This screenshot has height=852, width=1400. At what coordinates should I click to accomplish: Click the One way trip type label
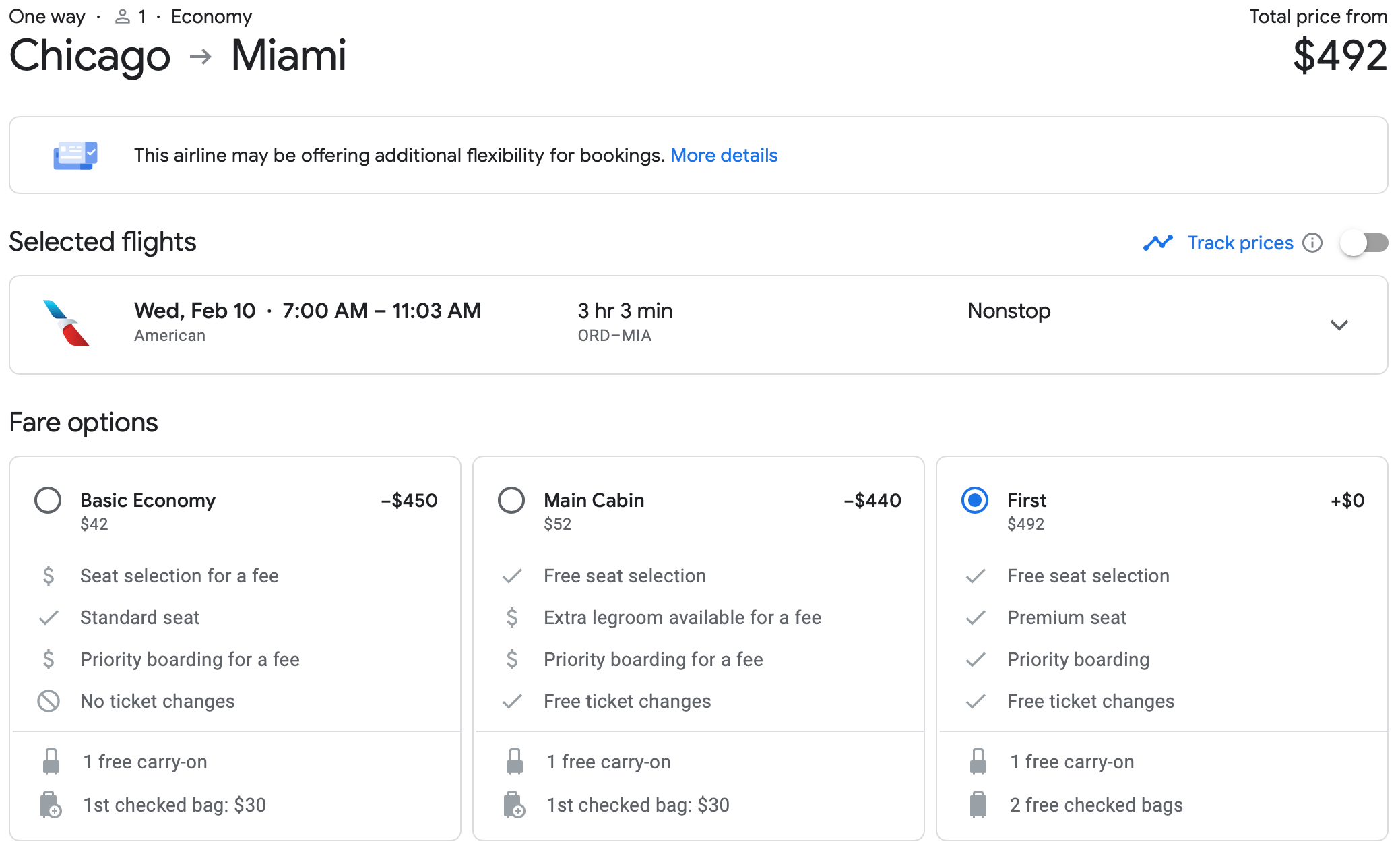[x=46, y=16]
